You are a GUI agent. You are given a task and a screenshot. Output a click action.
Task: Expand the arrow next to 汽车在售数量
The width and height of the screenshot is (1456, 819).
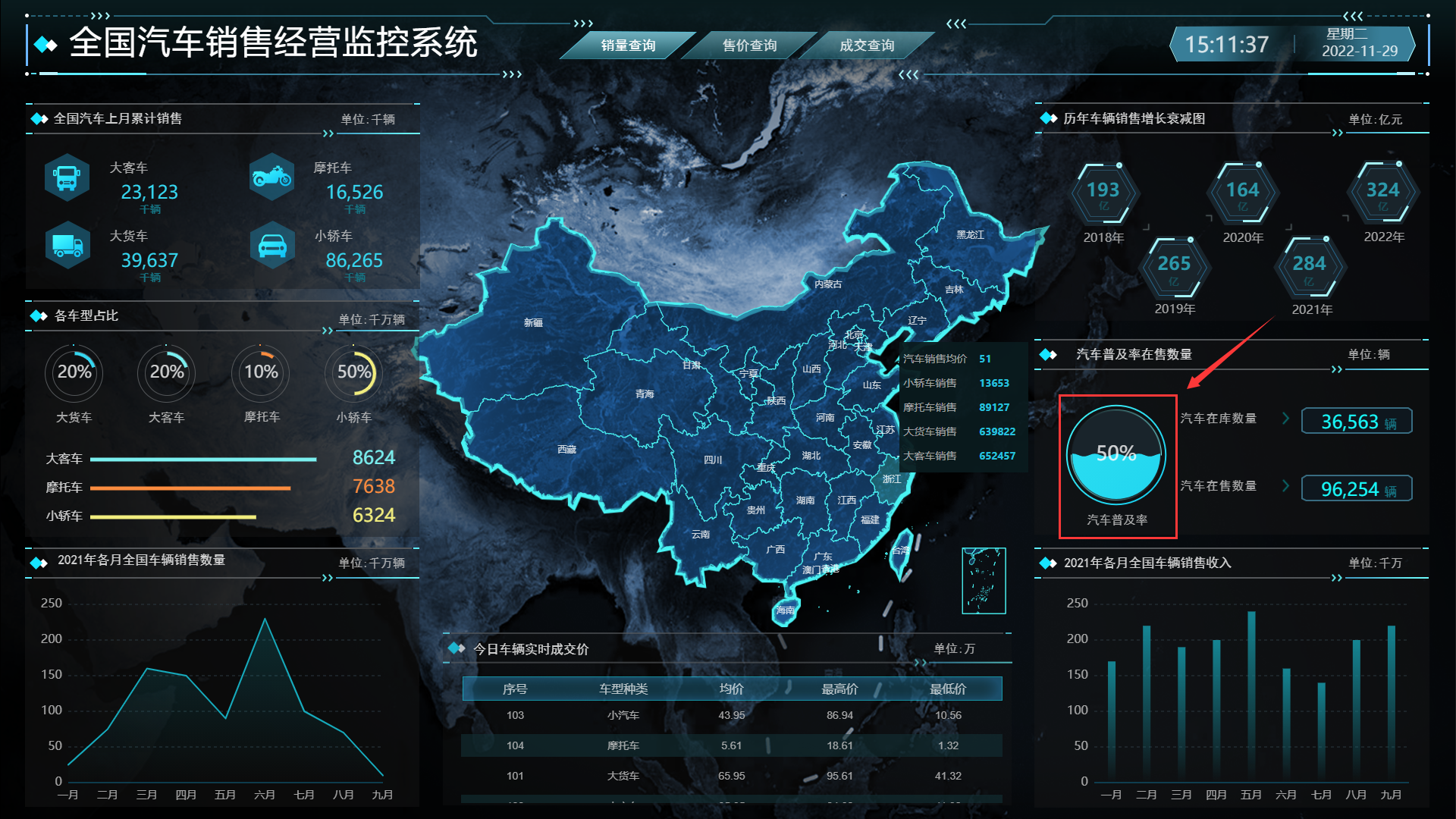tap(1285, 486)
